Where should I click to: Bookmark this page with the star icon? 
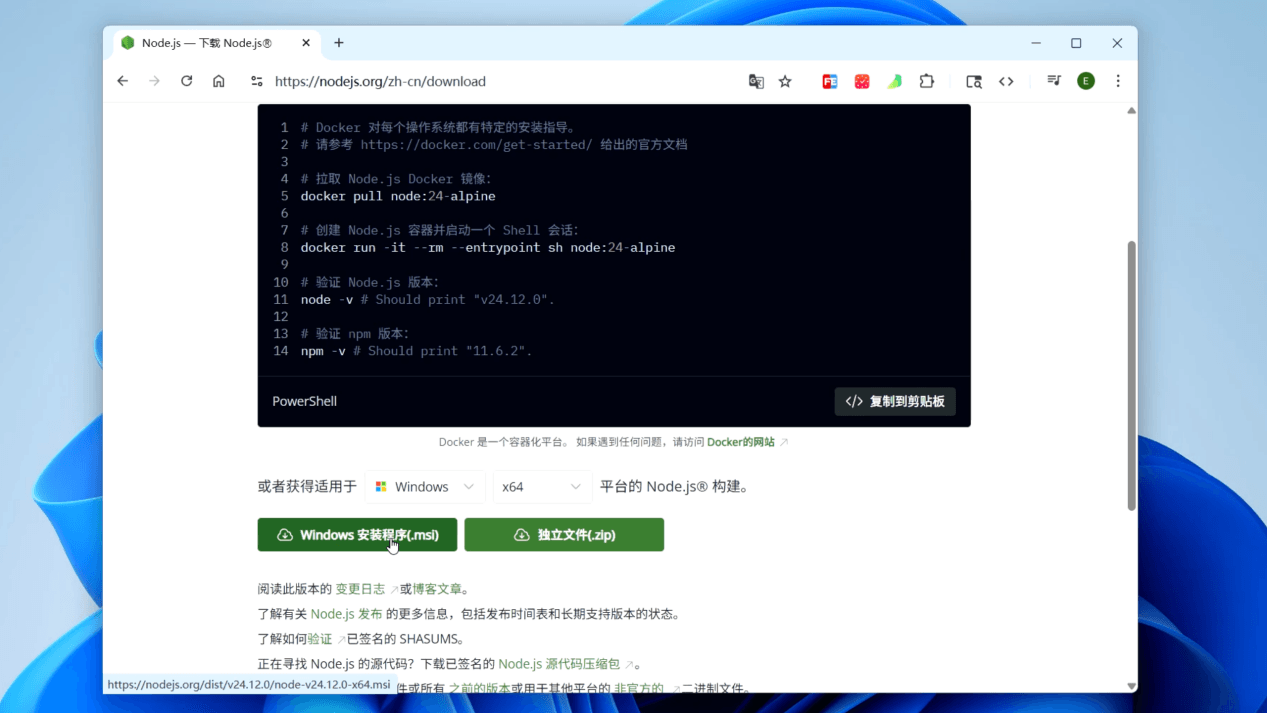[x=785, y=82]
